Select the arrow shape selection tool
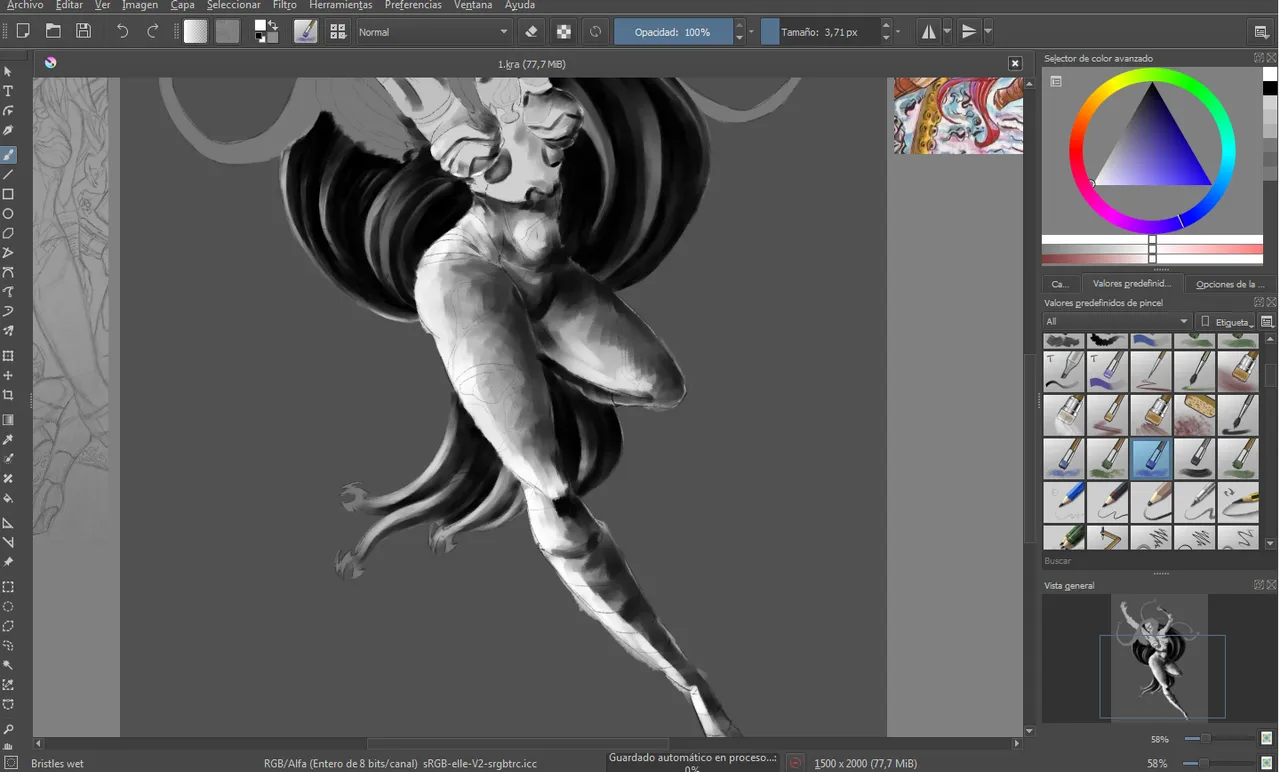Screen dimensions: 1280x772 click(x=8, y=71)
